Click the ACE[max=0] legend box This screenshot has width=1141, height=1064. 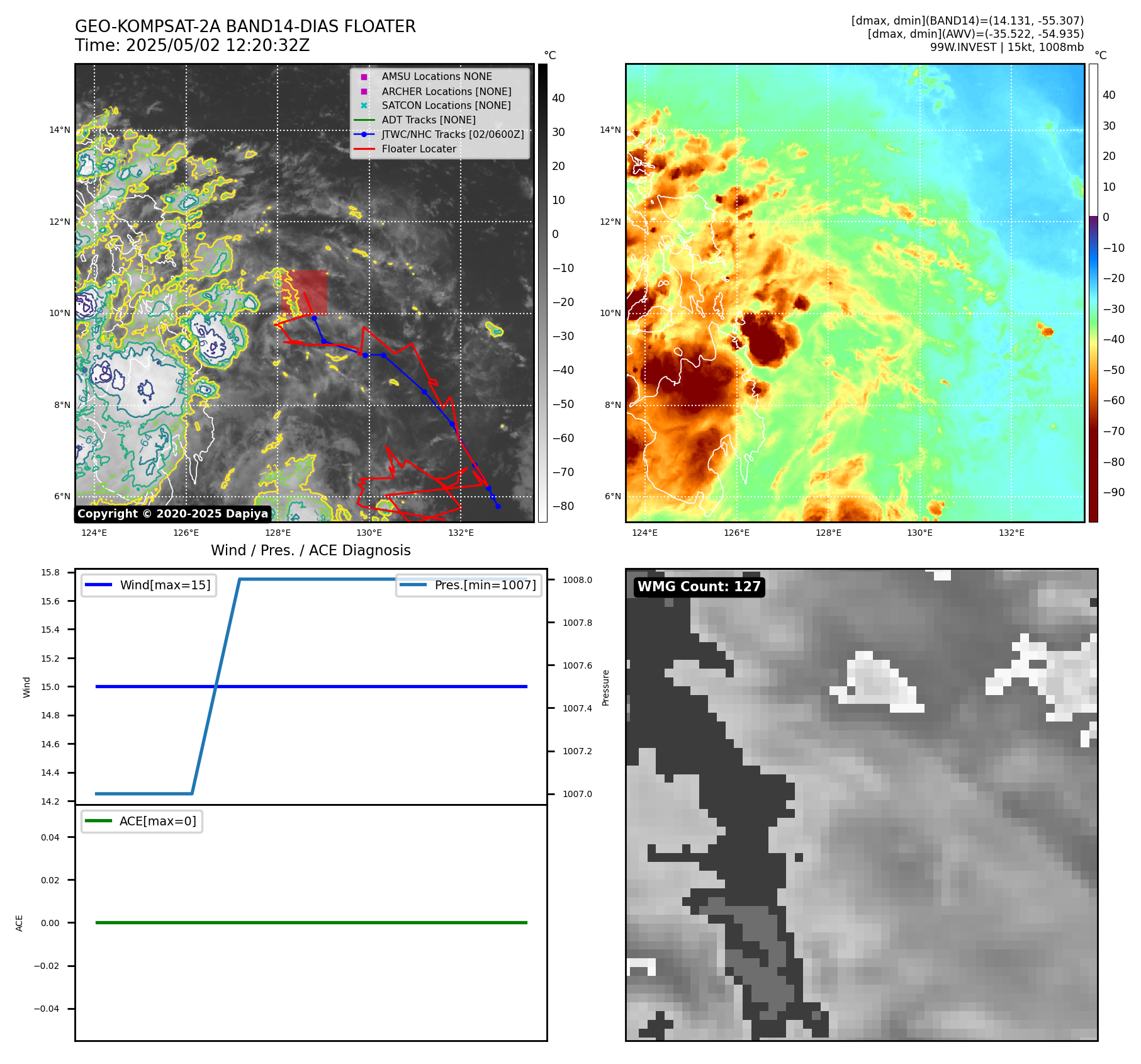click(x=142, y=821)
